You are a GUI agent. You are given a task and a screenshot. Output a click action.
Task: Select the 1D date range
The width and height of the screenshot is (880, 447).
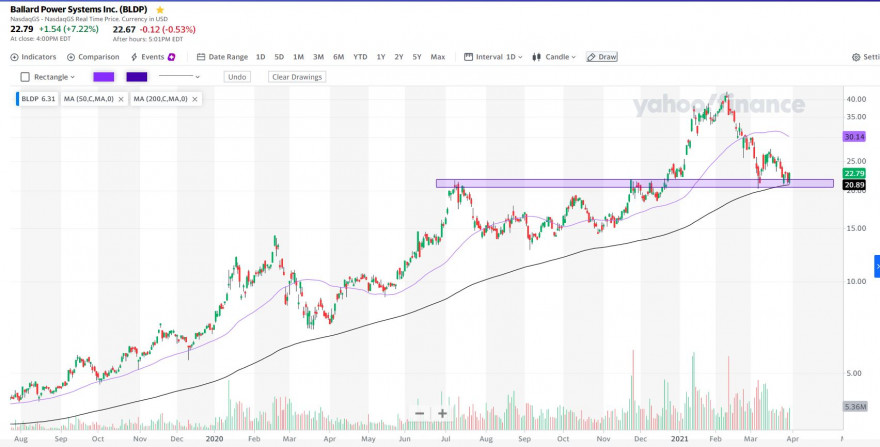pyautogui.click(x=260, y=57)
